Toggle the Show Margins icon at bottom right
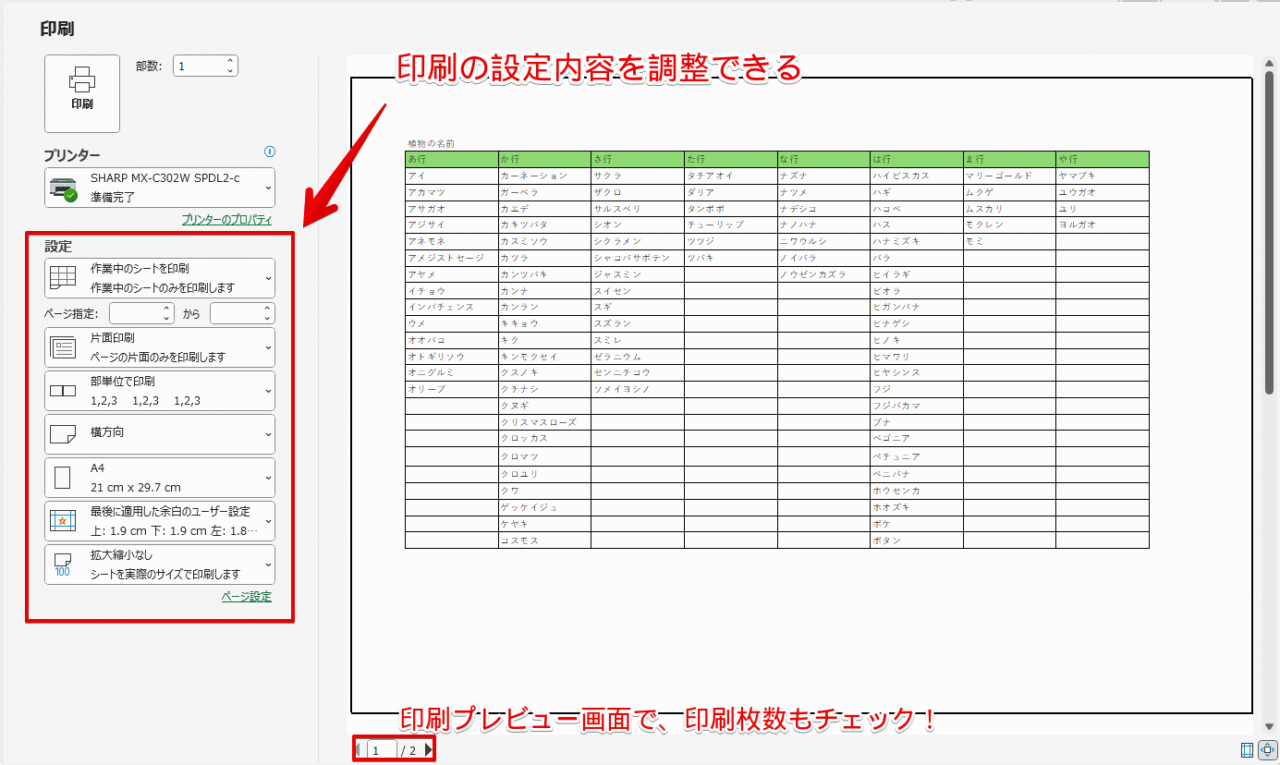Screen dimensions: 1280x765 tap(1247, 748)
